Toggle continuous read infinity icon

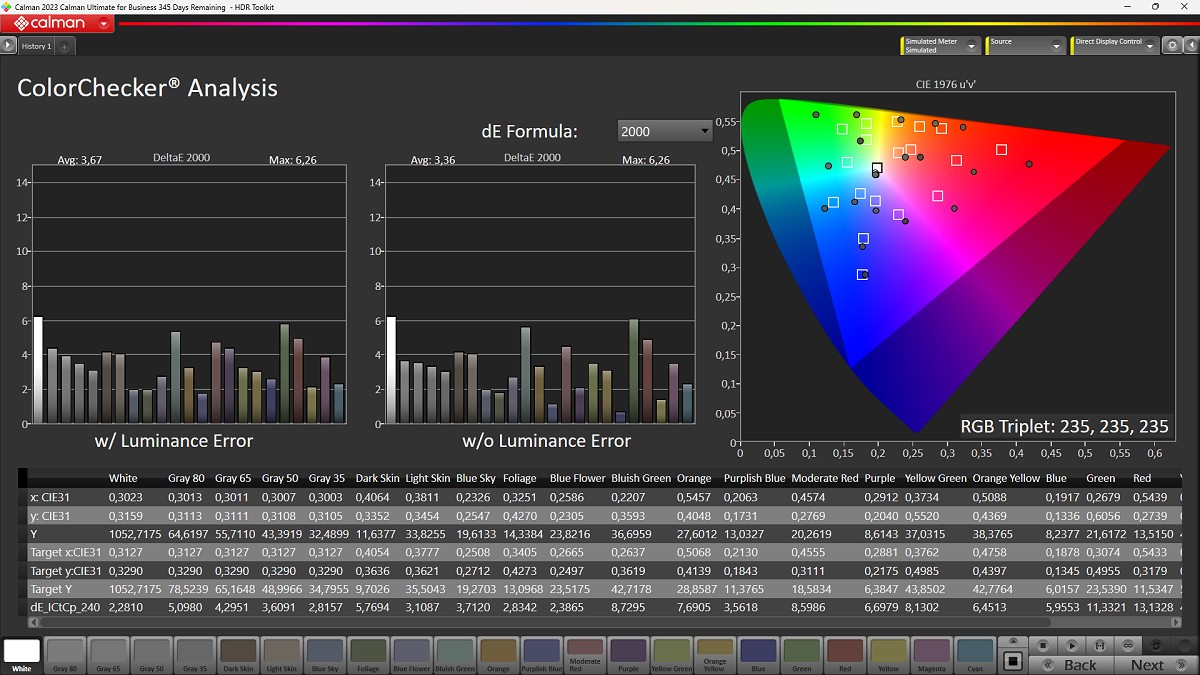(x=1127, y=645)
